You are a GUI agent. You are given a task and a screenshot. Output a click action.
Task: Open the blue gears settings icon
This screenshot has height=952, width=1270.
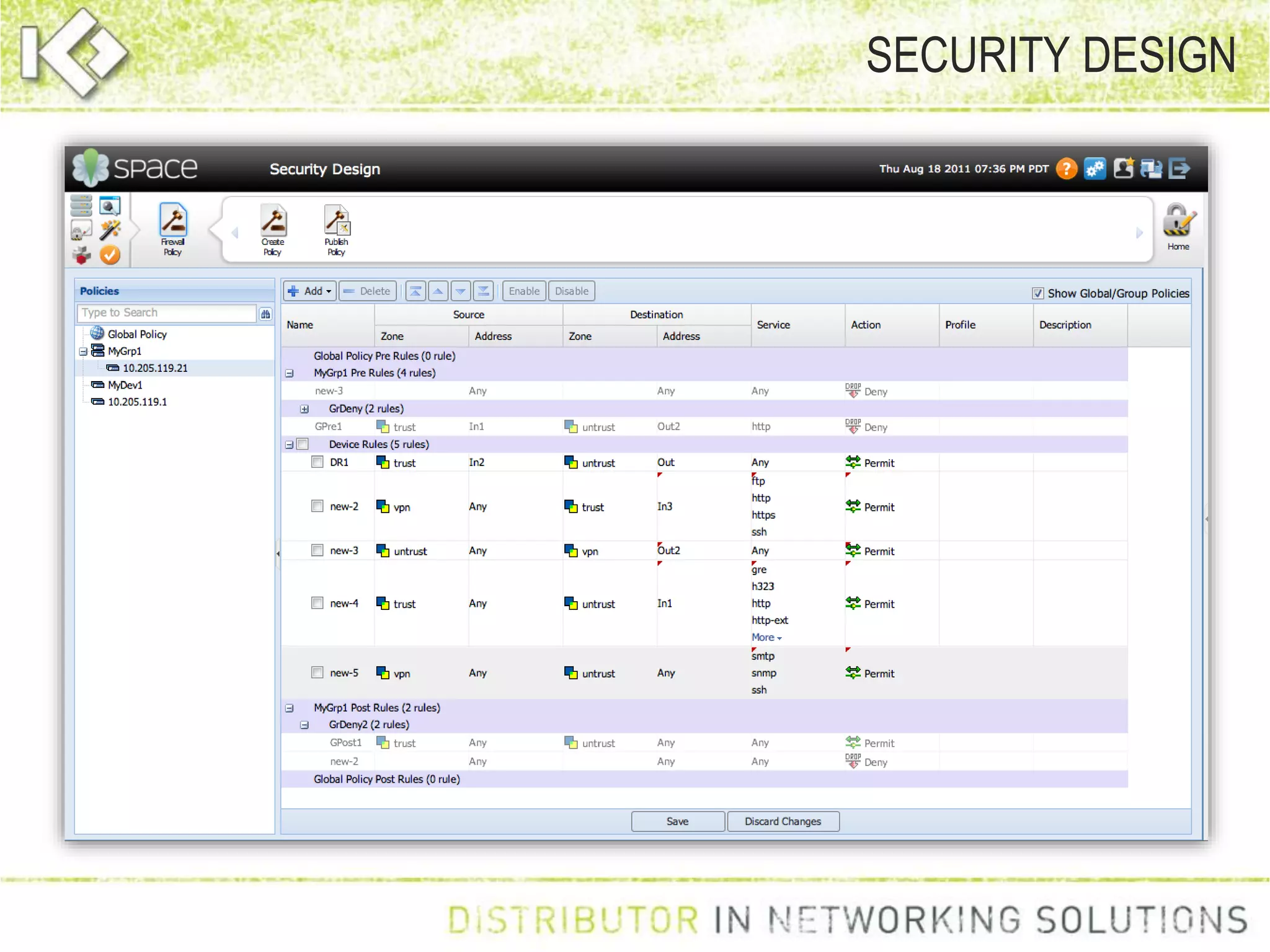click(x=1095, y=169)
